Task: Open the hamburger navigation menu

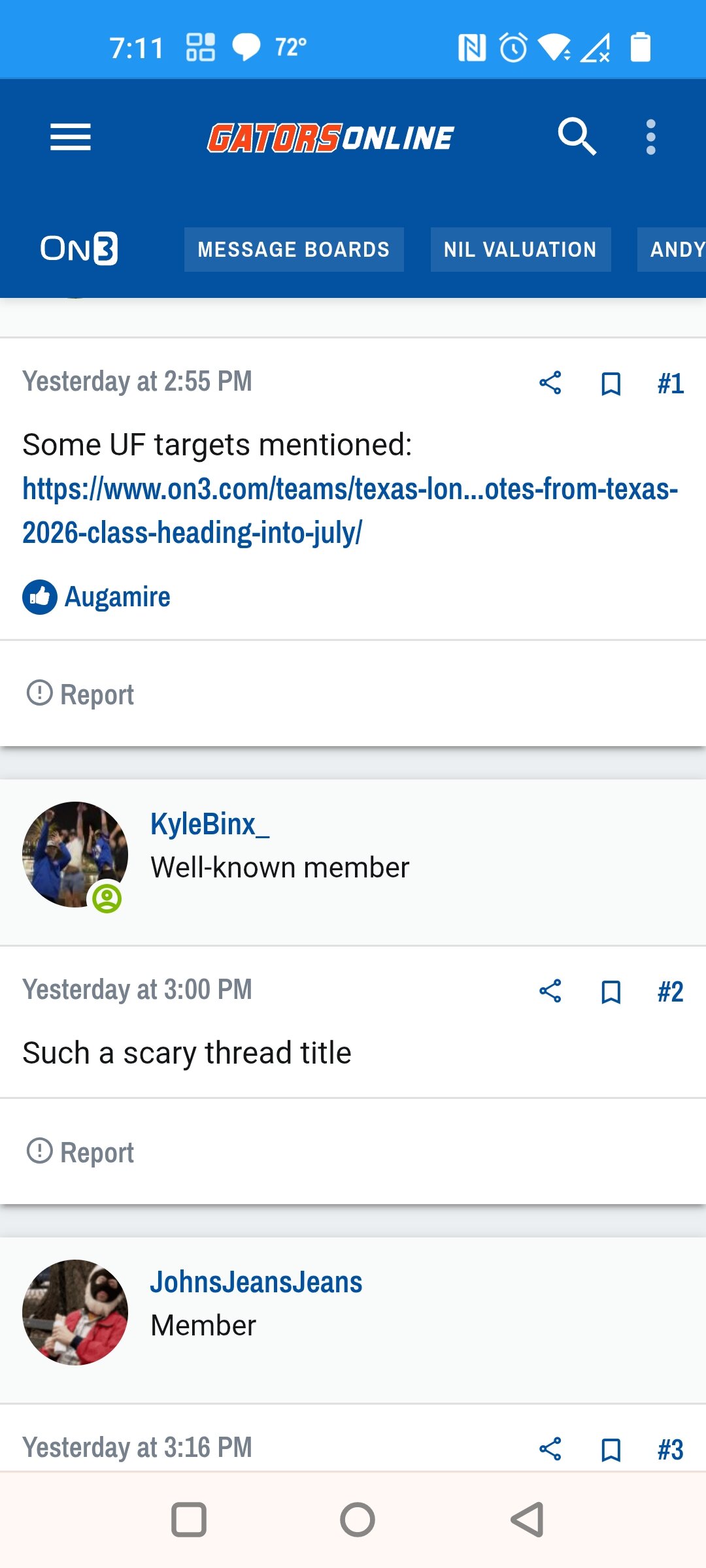Action: [x=71, y=137]
